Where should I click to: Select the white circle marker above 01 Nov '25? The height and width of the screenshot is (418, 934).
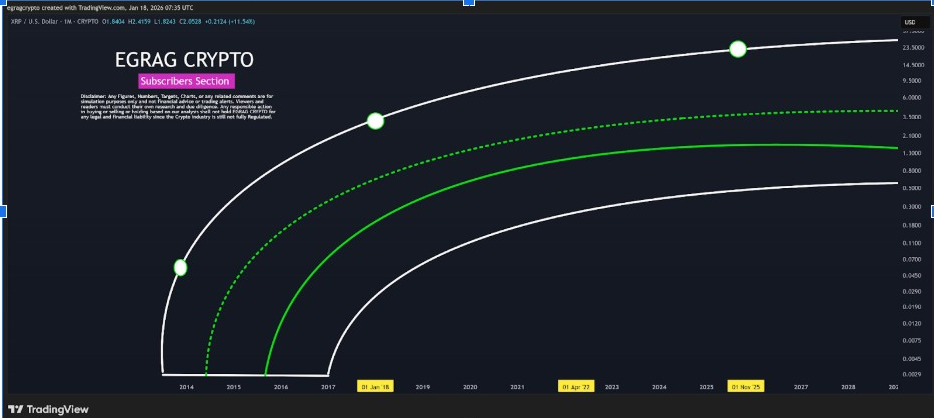[x=738, y=49]
